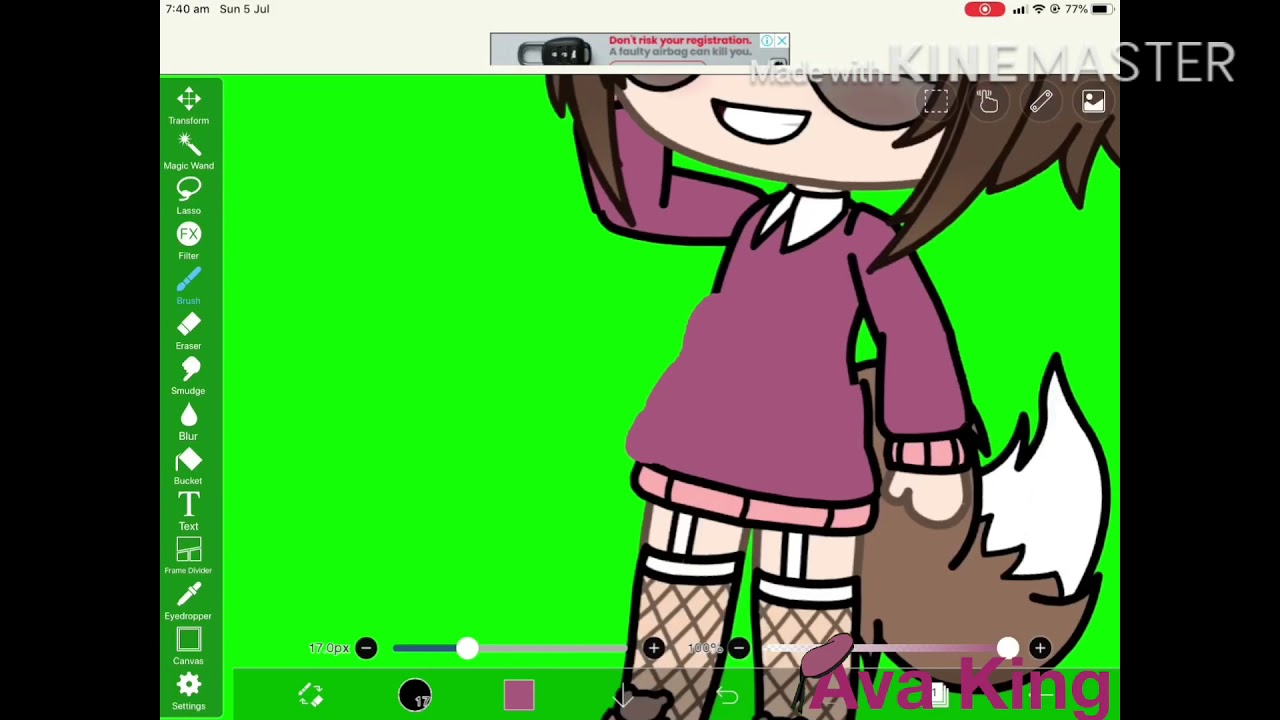Activate the Lasso selection tool

click(x=188, y=196)
